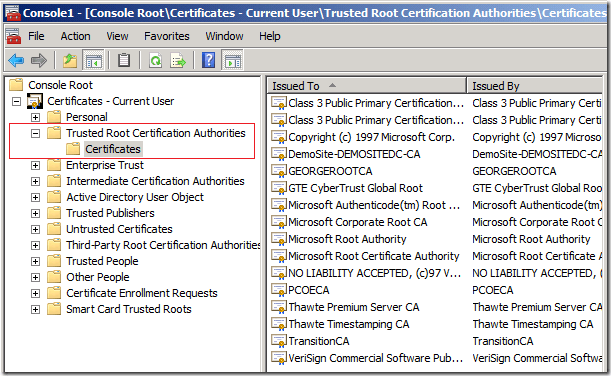Click folder icon of Personal
The width and height of the screenshot is (611, 376).
point(54,117)
